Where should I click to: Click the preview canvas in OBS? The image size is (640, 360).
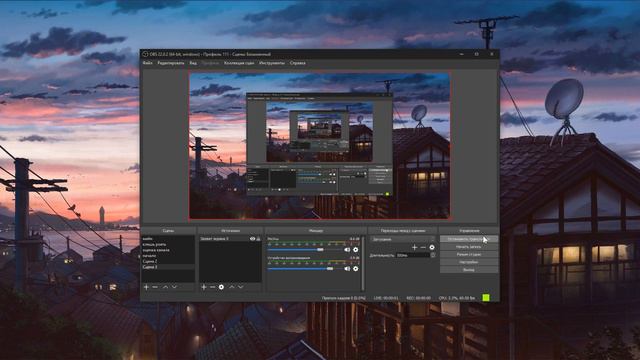tap(320, 146)
